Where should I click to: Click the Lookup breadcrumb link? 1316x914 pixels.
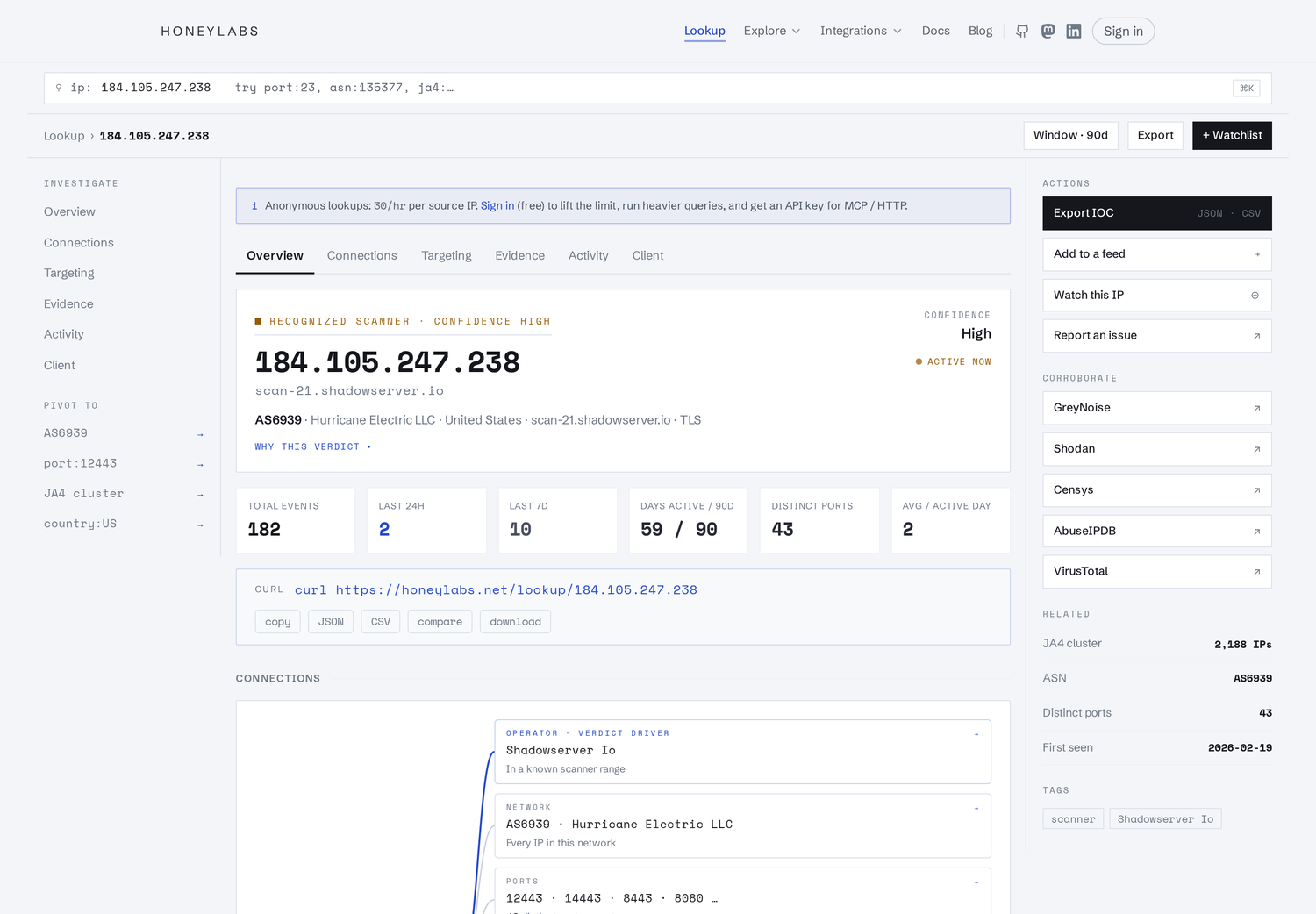coord(64,136)
